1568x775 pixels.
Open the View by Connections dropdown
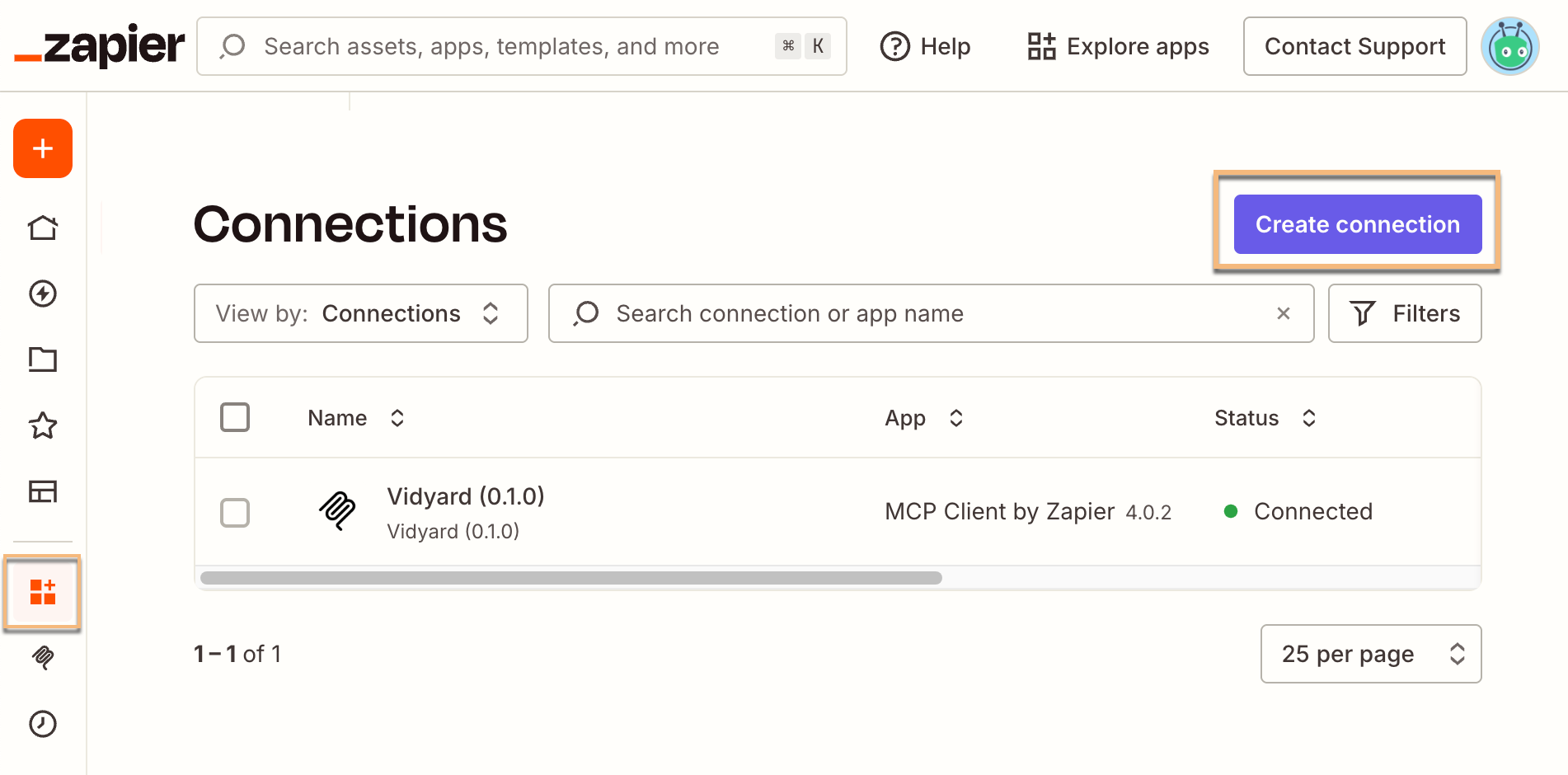point(361,313)
